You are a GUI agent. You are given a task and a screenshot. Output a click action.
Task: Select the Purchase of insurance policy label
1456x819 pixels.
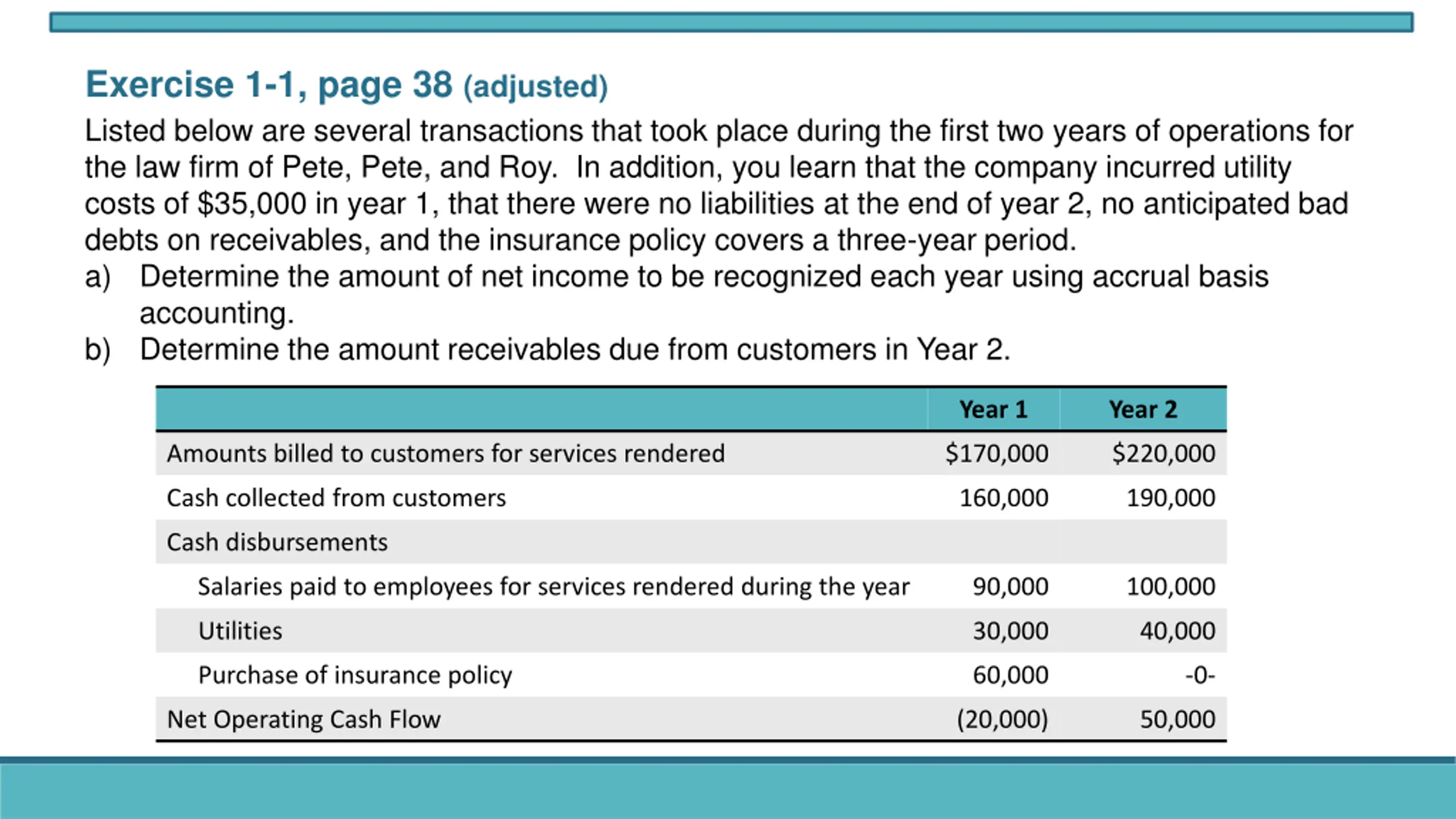coord(355,675)
